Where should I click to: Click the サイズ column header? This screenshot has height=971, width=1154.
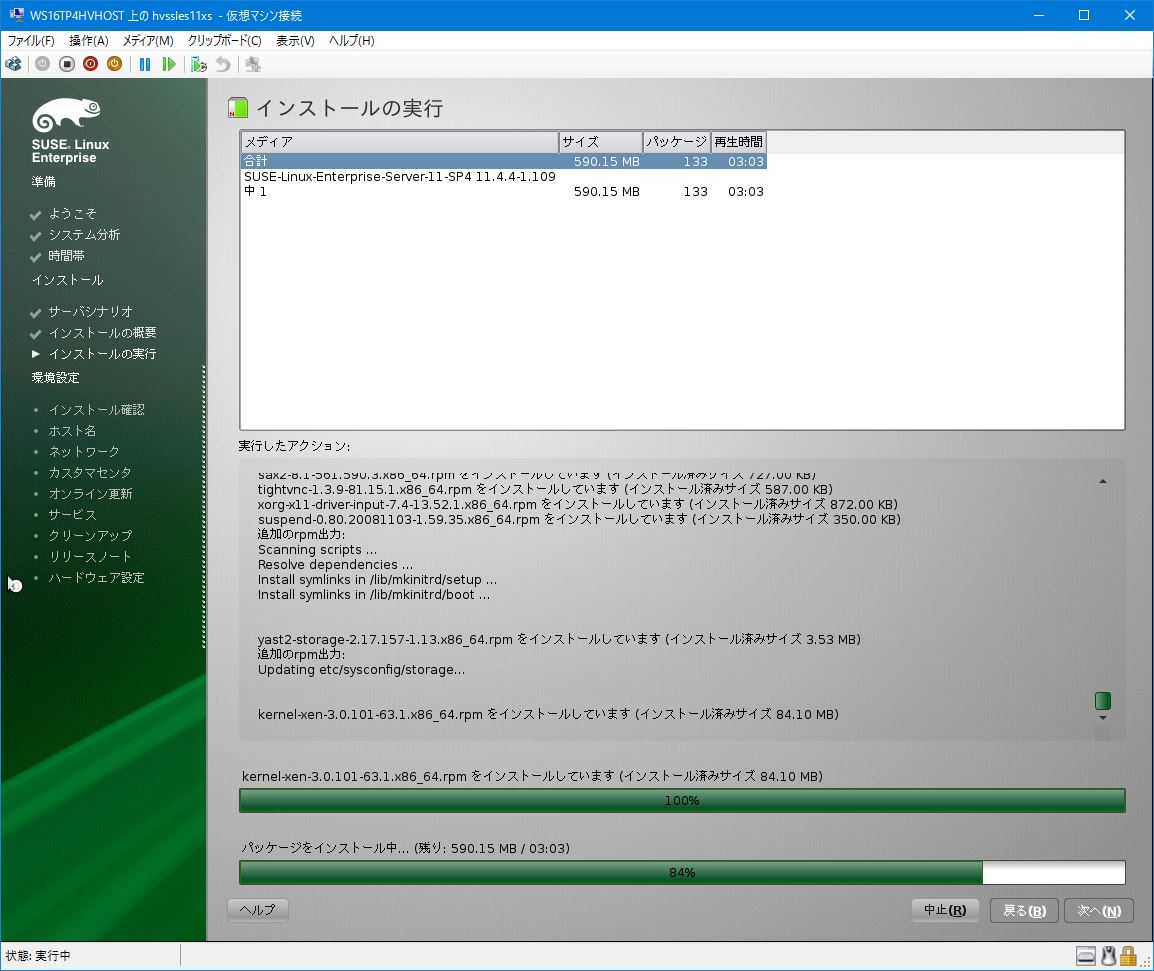pyautogui.click(x=601, y=141)
